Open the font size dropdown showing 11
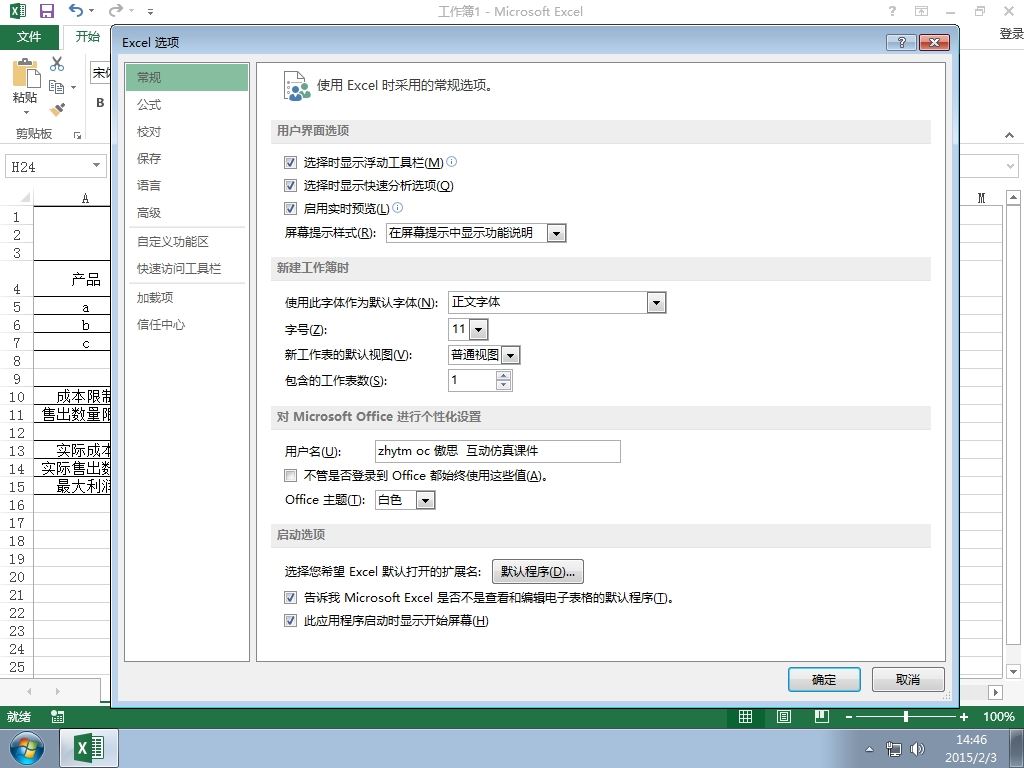This screenshot has width=1024, height=768. pyautogui.click(x=479, y=330)
